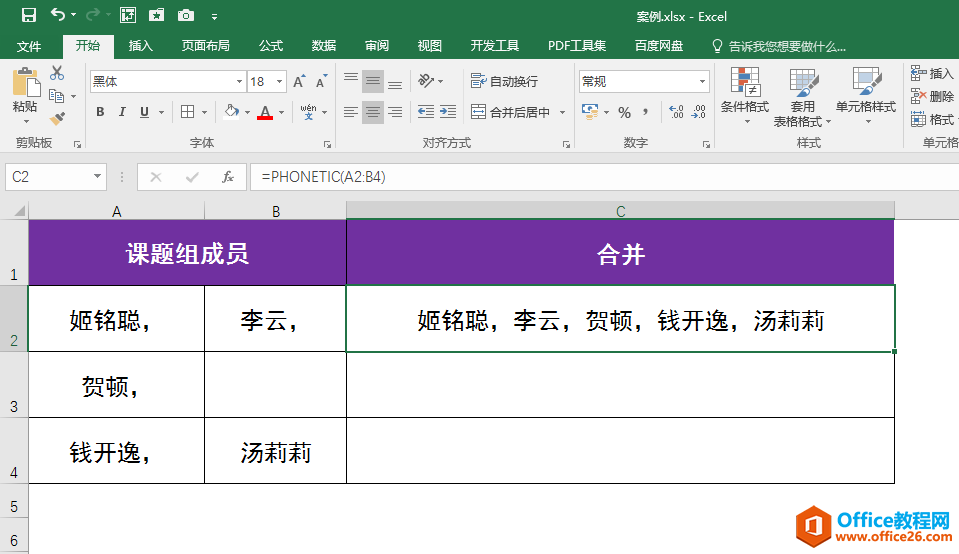Select column C header

(x=620, y=211)
